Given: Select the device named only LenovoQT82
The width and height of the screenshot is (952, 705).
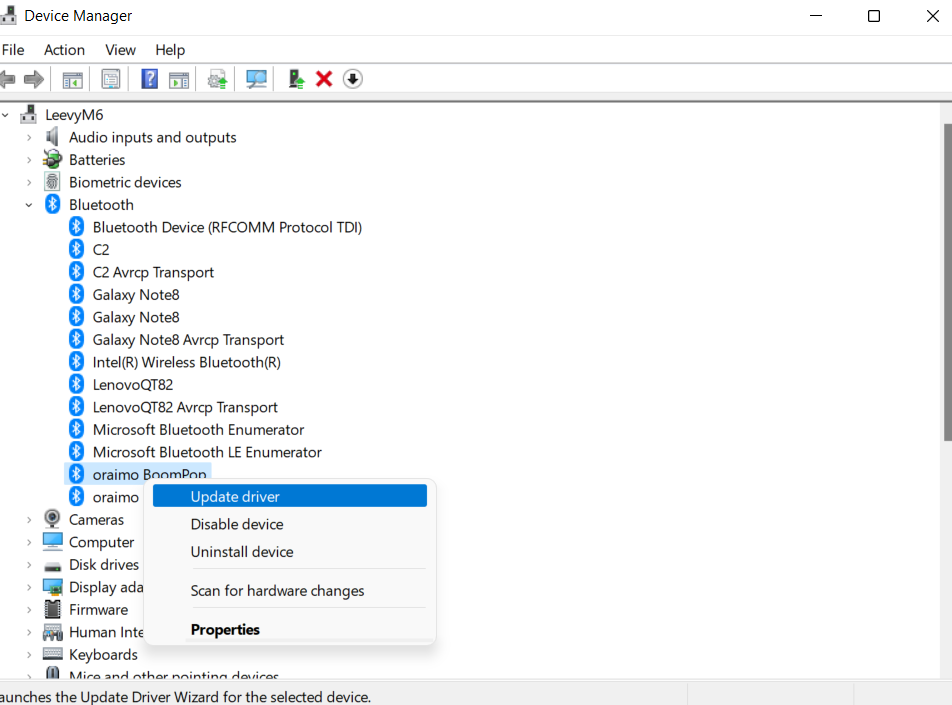Looking at the screenshot, I should pyautogui.click(x=132, y=384).
